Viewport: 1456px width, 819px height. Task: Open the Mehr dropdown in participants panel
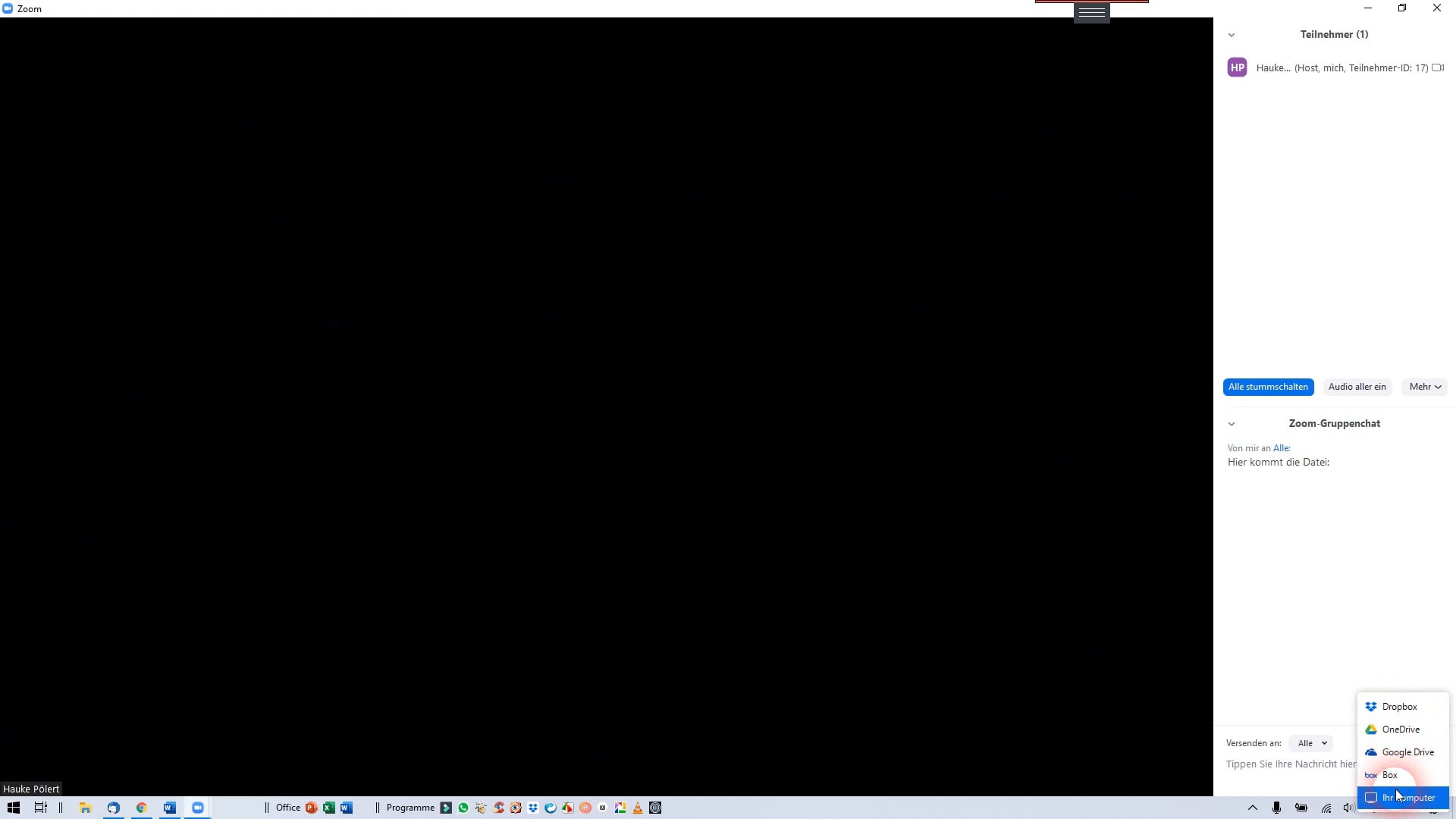1425,387
